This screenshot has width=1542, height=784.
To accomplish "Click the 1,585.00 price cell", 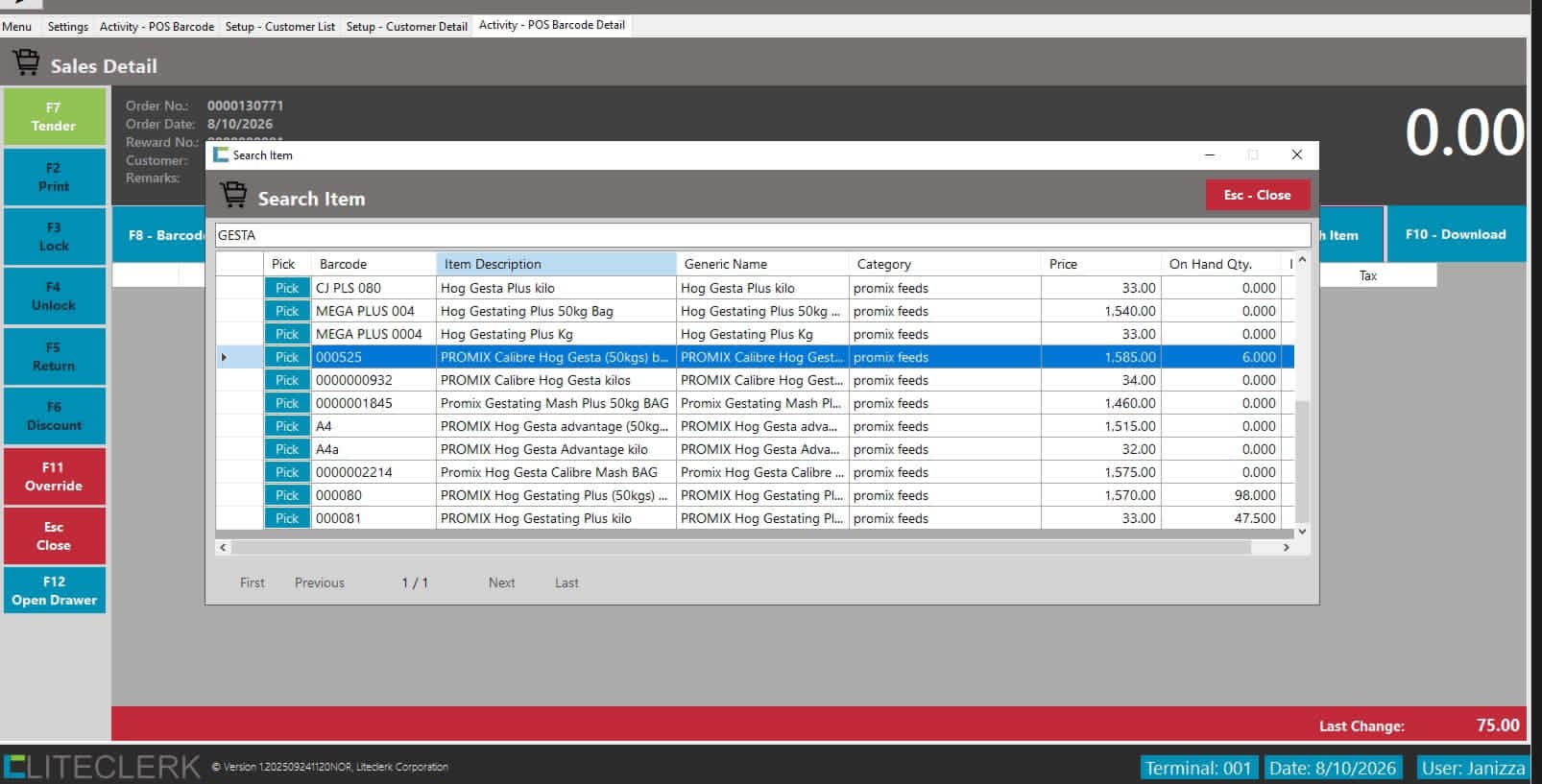I will point(1101,357).
